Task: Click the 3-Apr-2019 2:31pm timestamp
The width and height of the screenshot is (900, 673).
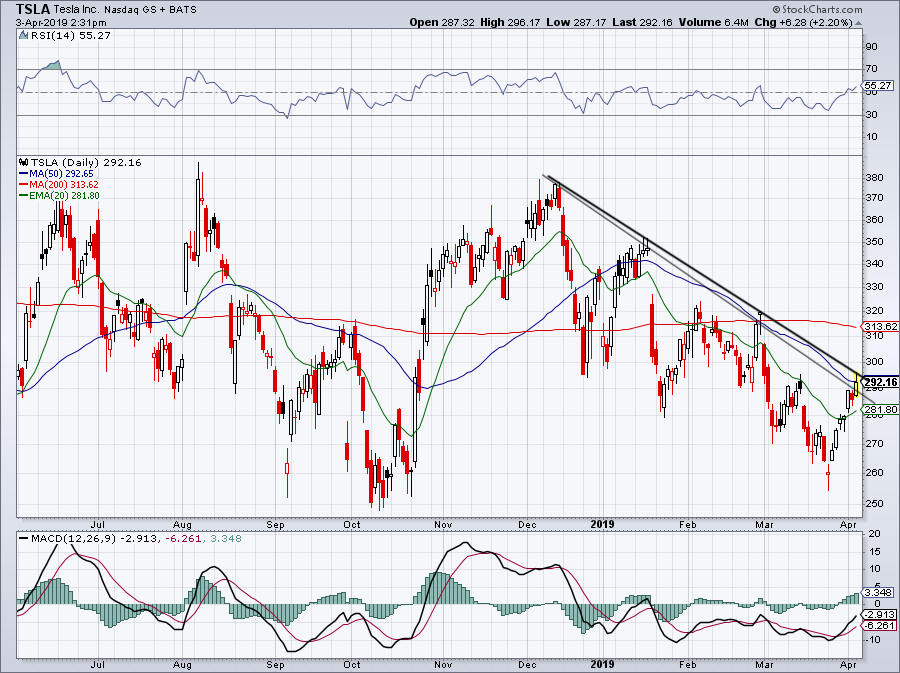Action: tap(61, 23)
